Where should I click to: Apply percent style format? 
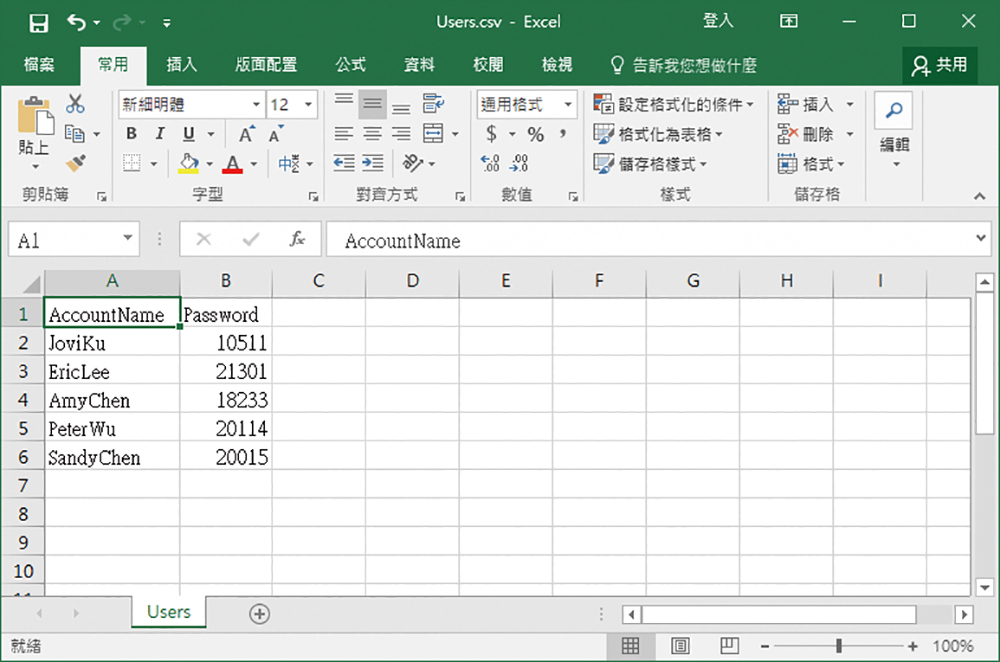click(x=536, y=134)
